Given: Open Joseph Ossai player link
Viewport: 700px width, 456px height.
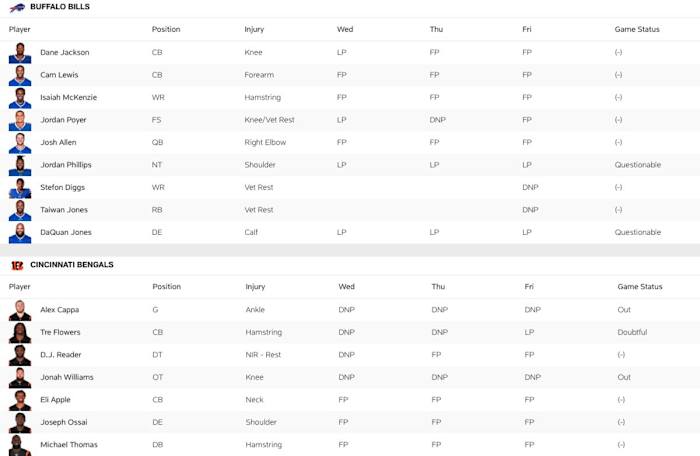Looking at the screenshot, I should (63, 423).
